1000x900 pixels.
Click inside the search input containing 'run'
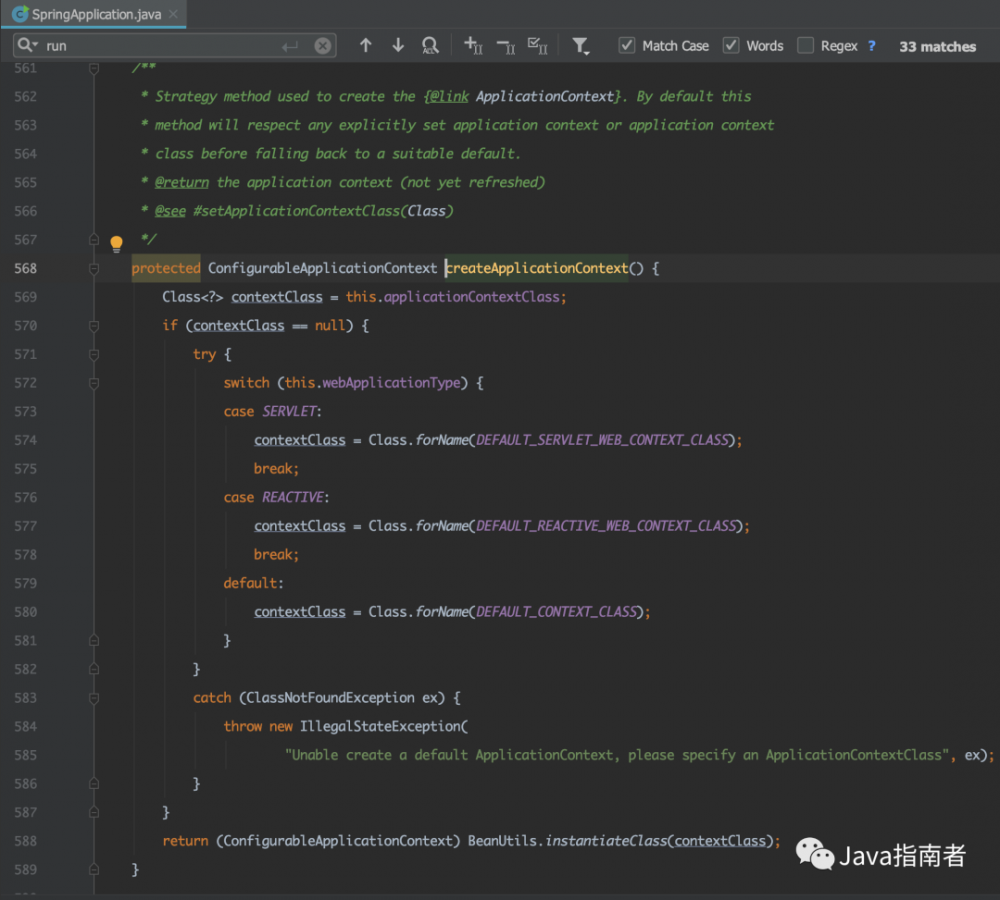(x=150, y=45)
